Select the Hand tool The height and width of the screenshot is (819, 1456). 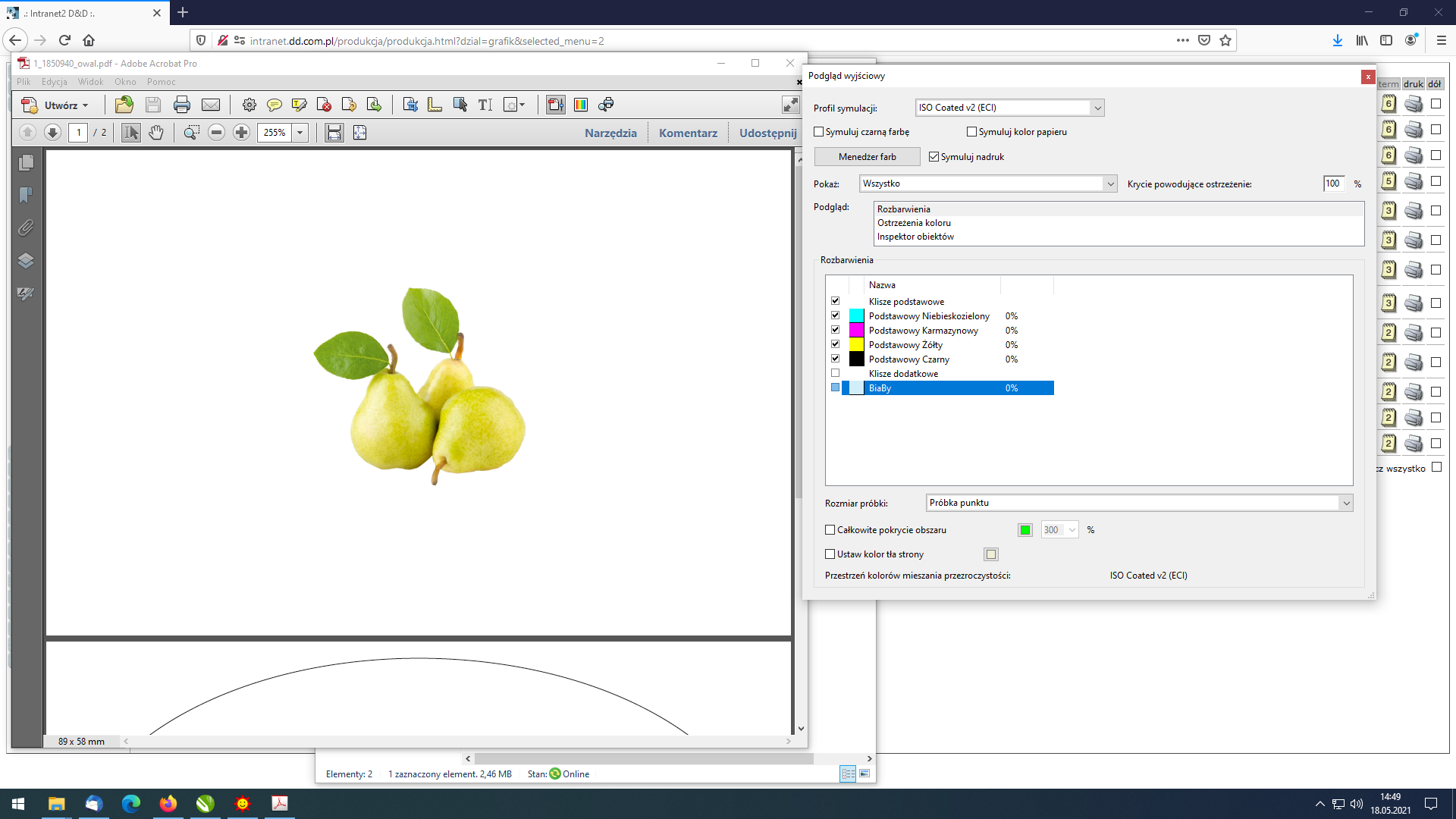pos(156,133)
